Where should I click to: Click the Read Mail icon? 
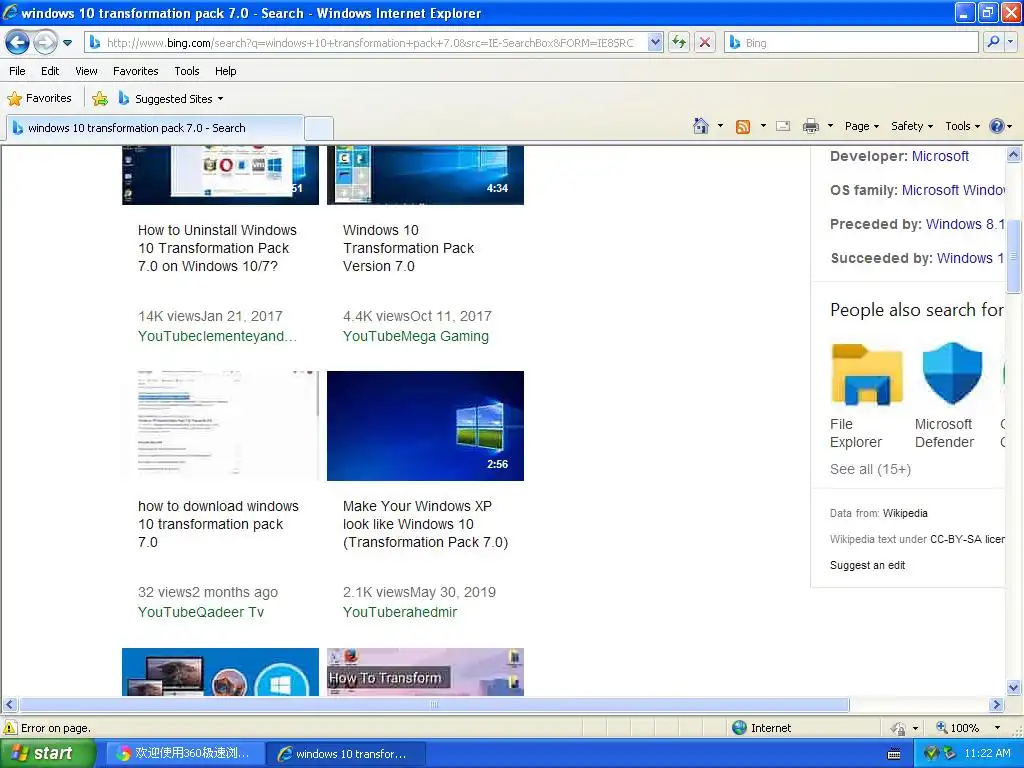[x=783, y=126]
